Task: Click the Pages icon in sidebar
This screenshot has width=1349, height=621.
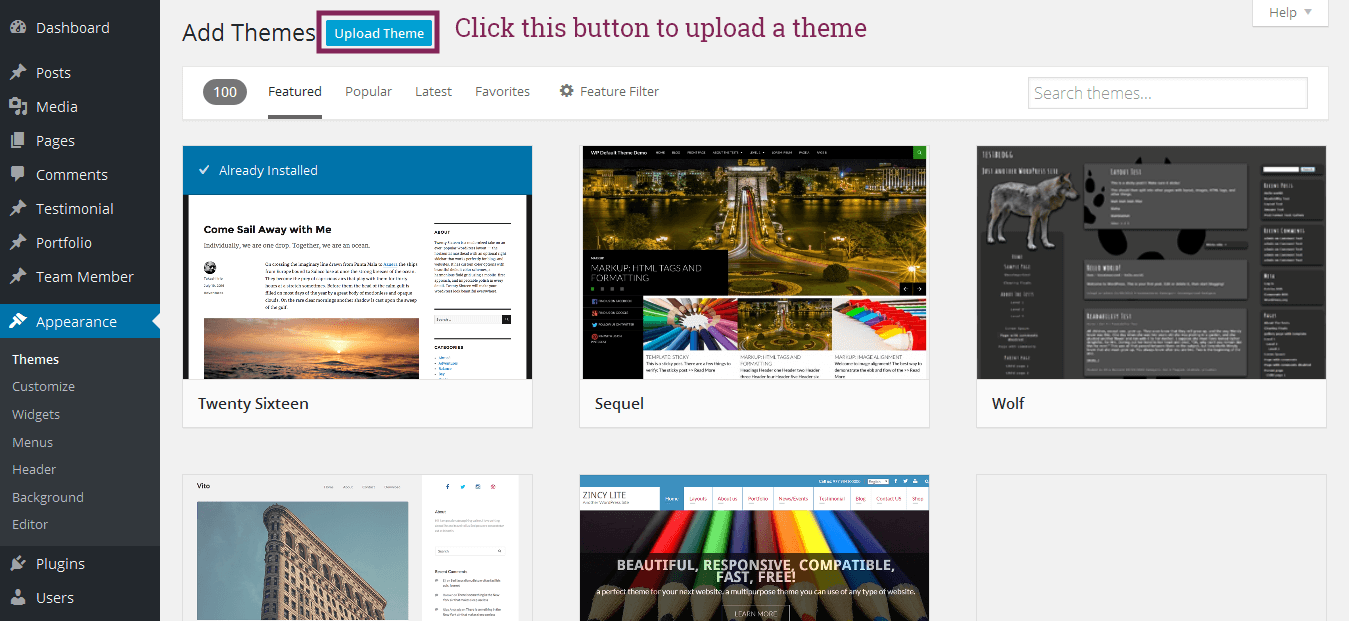Action: pos(18,141)
